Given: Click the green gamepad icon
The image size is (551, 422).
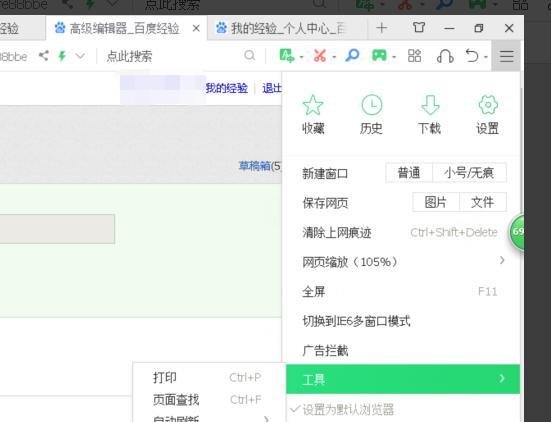Looking at the screenshot, I should [379, 56].
